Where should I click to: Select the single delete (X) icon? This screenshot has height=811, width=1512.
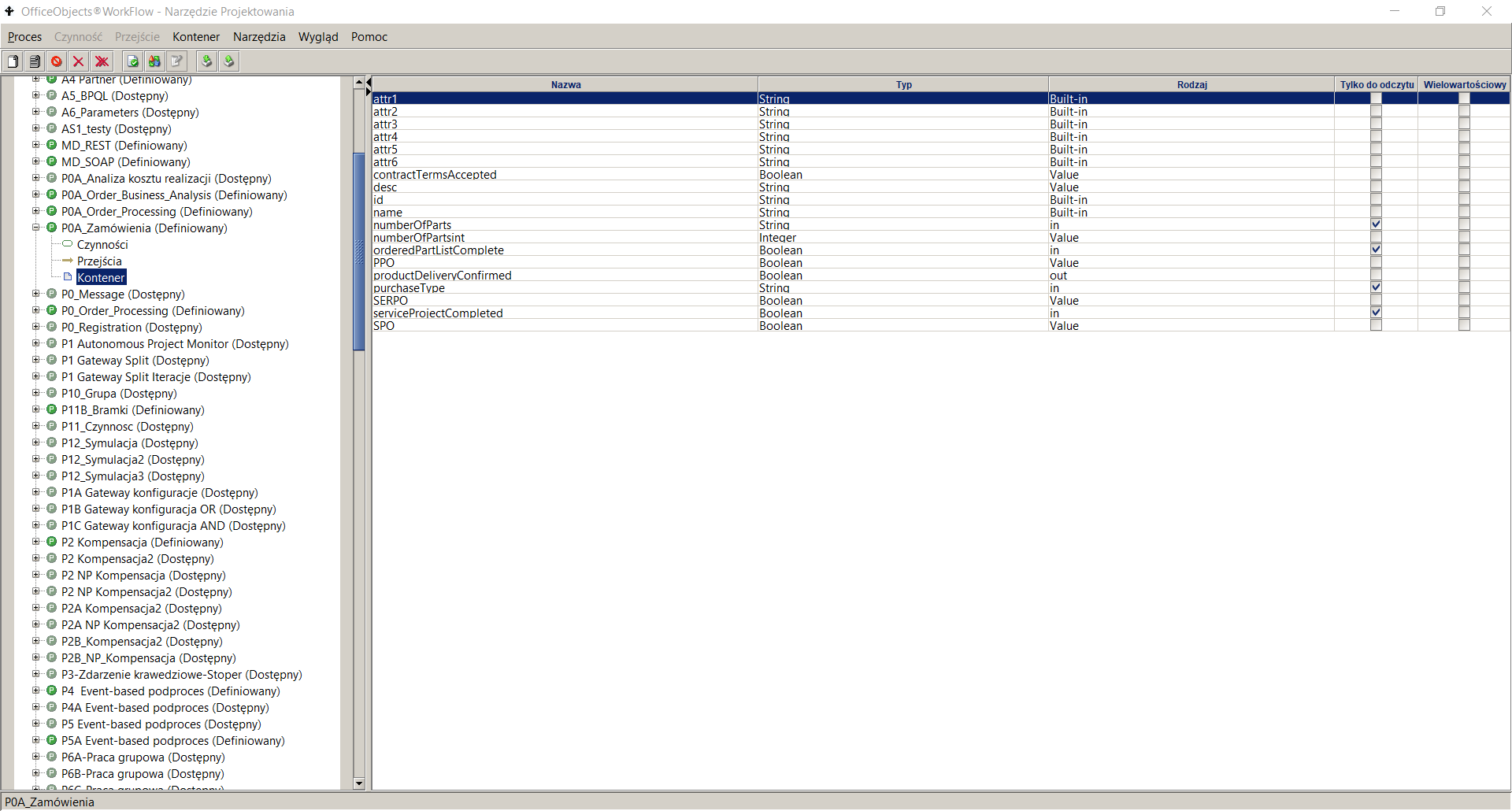(x=79, y=61)
